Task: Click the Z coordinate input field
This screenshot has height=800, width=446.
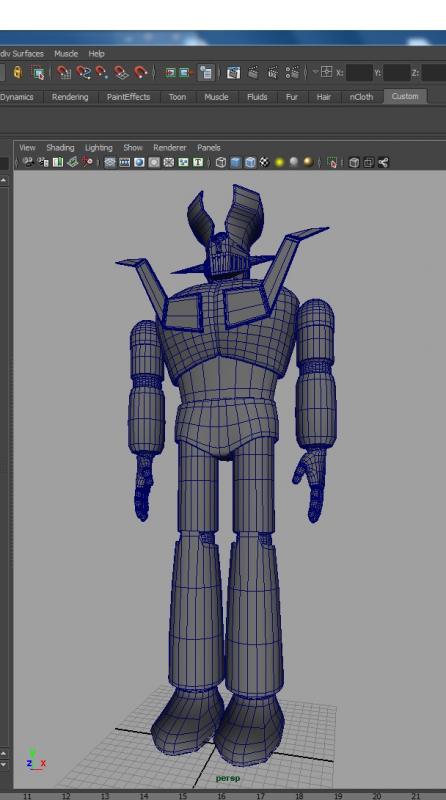Action: 434,73
